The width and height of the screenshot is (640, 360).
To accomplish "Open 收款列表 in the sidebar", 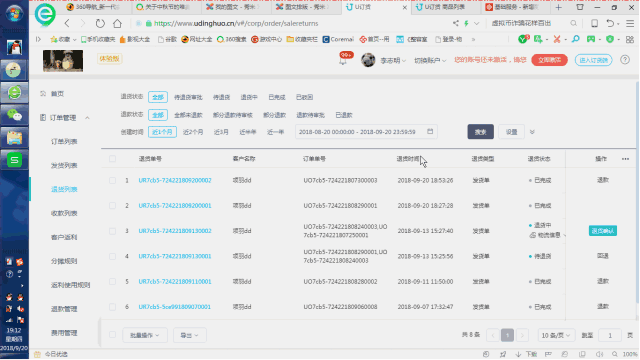I will (x=64, y=213).
